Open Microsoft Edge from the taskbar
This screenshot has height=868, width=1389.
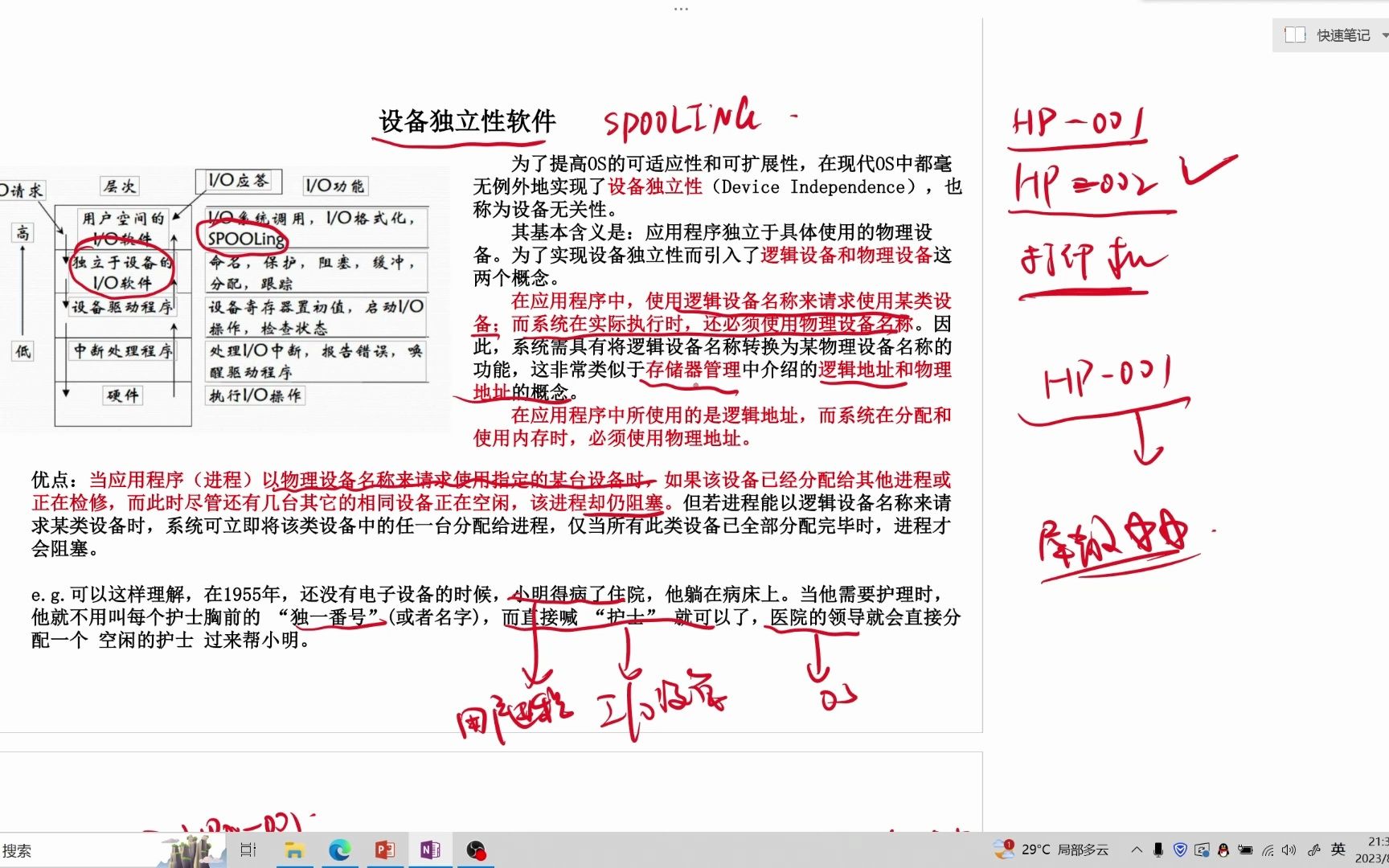click(340, 850)
